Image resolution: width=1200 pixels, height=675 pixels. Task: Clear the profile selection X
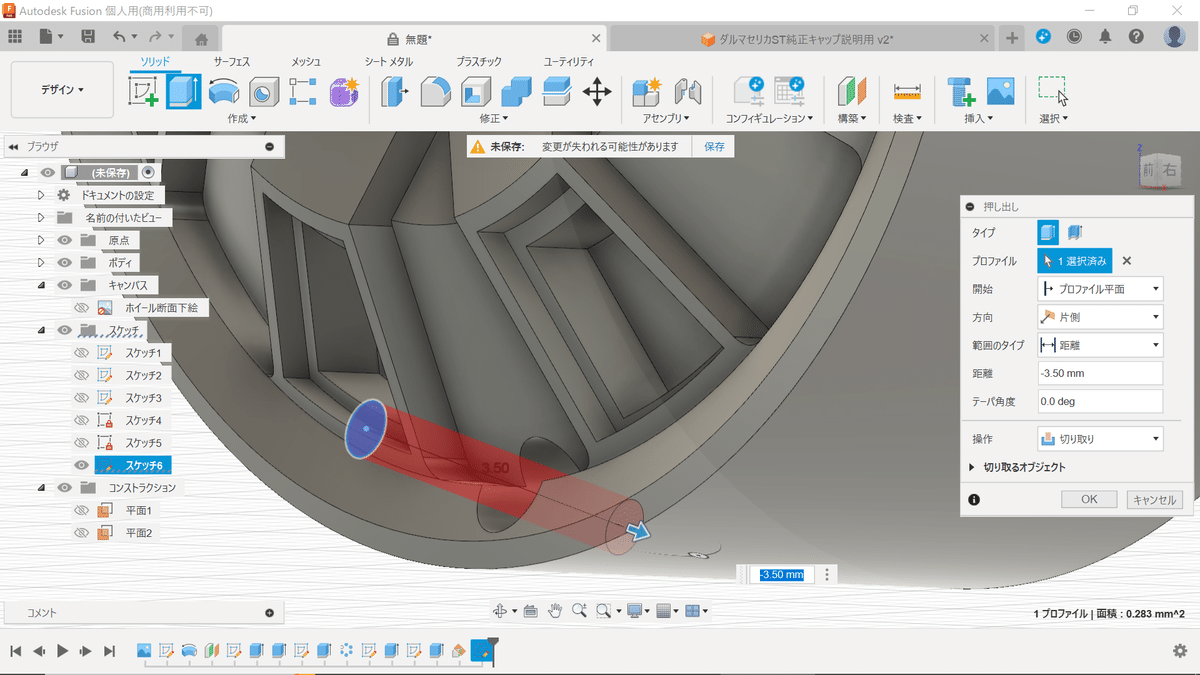tap(1127, 261)
